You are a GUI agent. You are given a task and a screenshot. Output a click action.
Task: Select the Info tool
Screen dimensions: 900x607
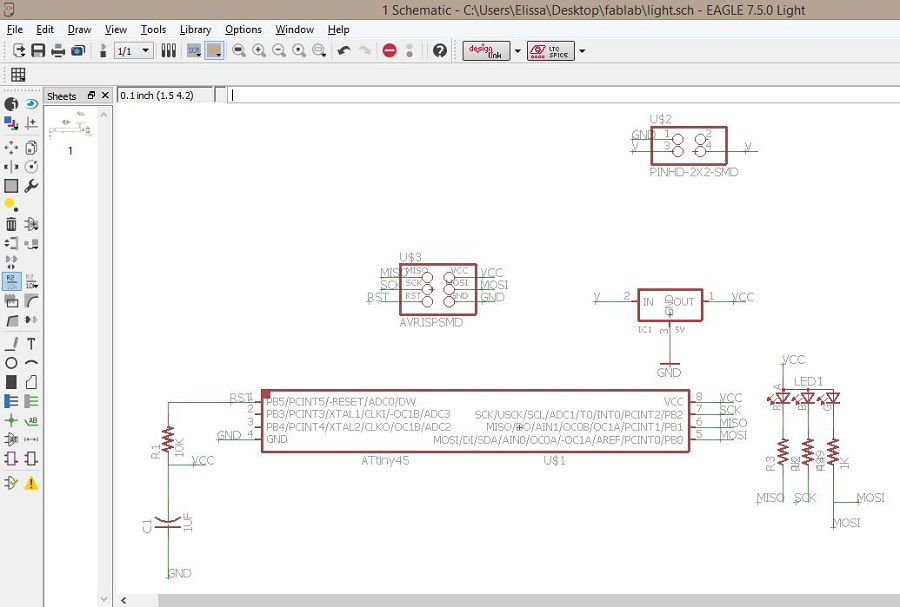point(11,104)
